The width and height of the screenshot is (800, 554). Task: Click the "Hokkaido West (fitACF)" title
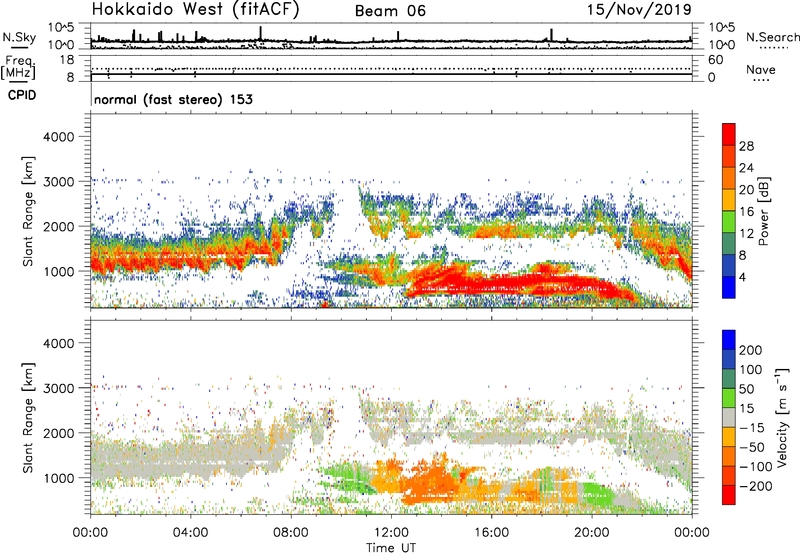click(195, 10)
